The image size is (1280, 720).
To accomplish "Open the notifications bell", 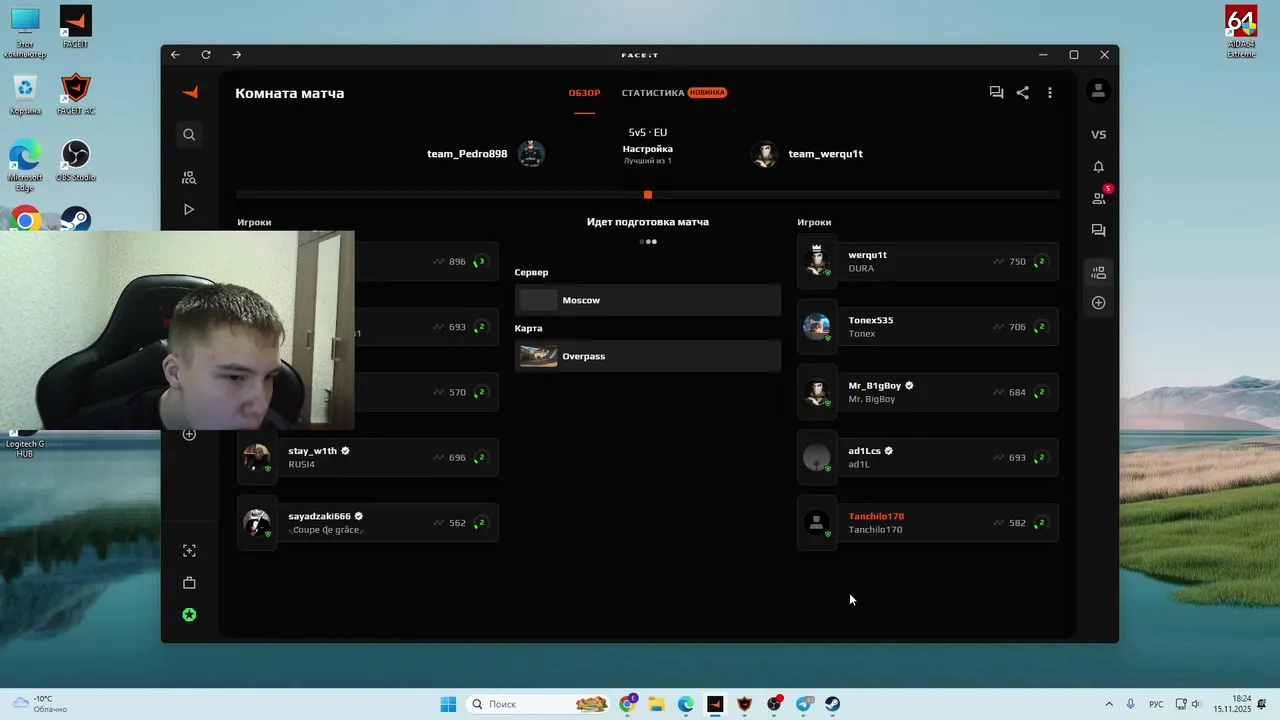I will click(x=1098, y=166).
